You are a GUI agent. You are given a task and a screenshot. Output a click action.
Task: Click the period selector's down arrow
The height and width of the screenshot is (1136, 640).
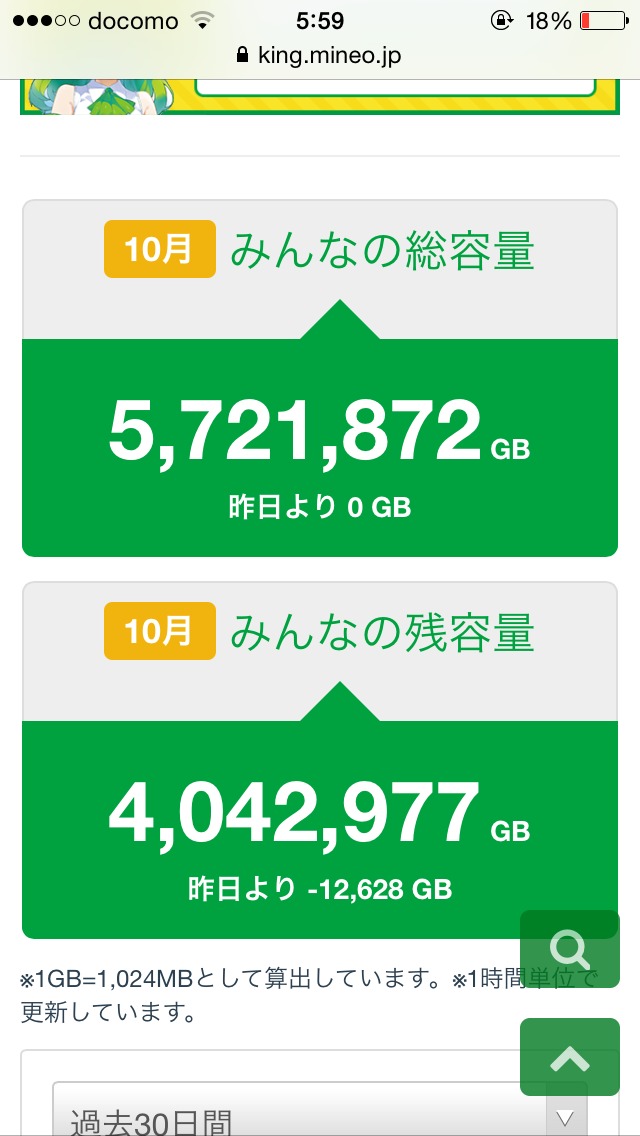[566, 1117]
